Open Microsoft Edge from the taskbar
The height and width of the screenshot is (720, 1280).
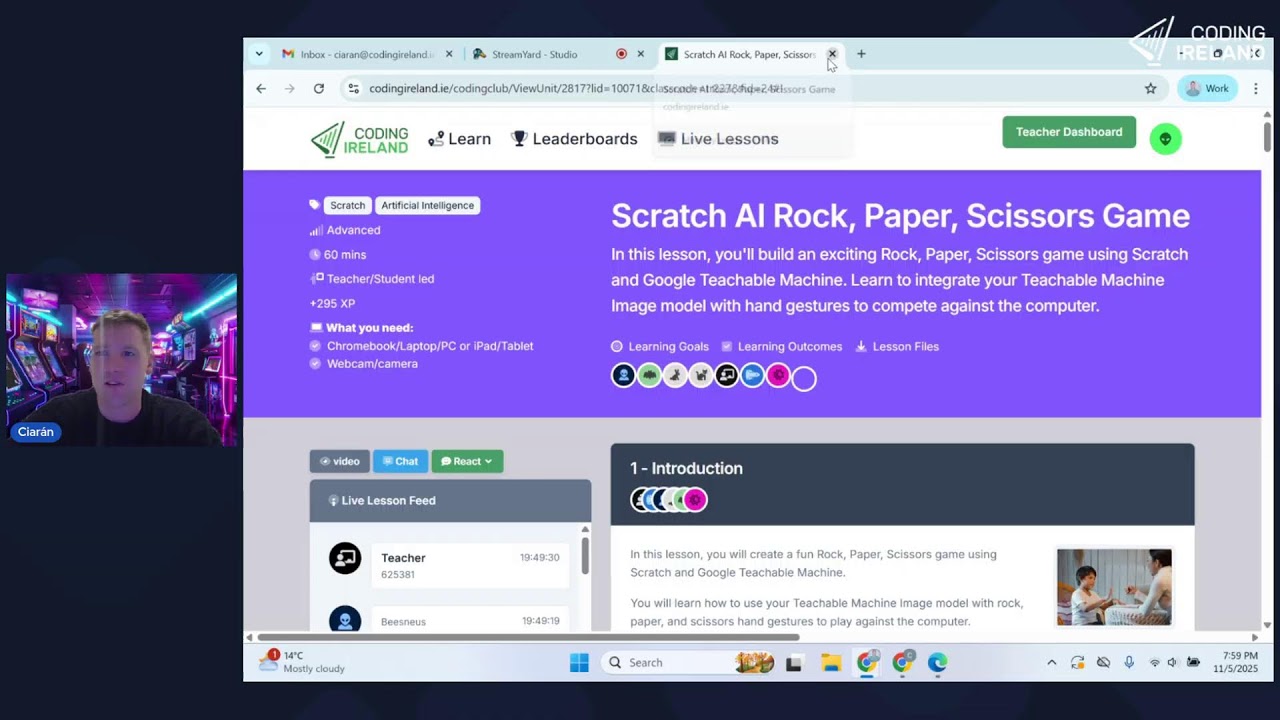click(x=937, y=662)
